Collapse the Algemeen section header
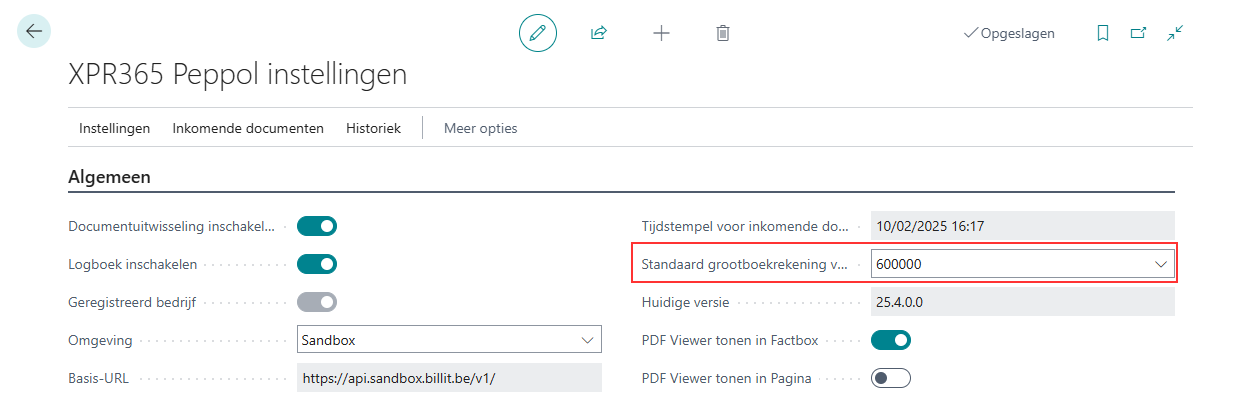 [110, 177]
